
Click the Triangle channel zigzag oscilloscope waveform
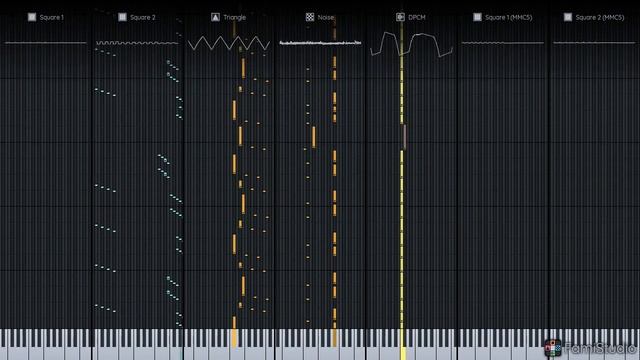click(229, 43)
